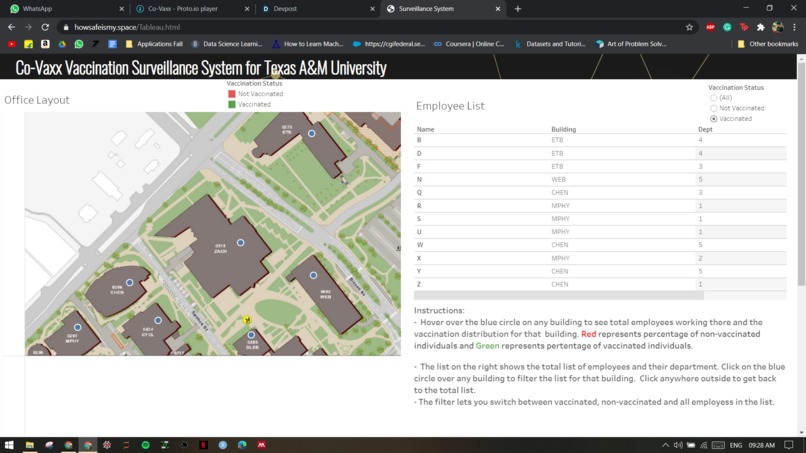Open the YouTube bookmark icon
806x453 pixels.
point(11,44)
